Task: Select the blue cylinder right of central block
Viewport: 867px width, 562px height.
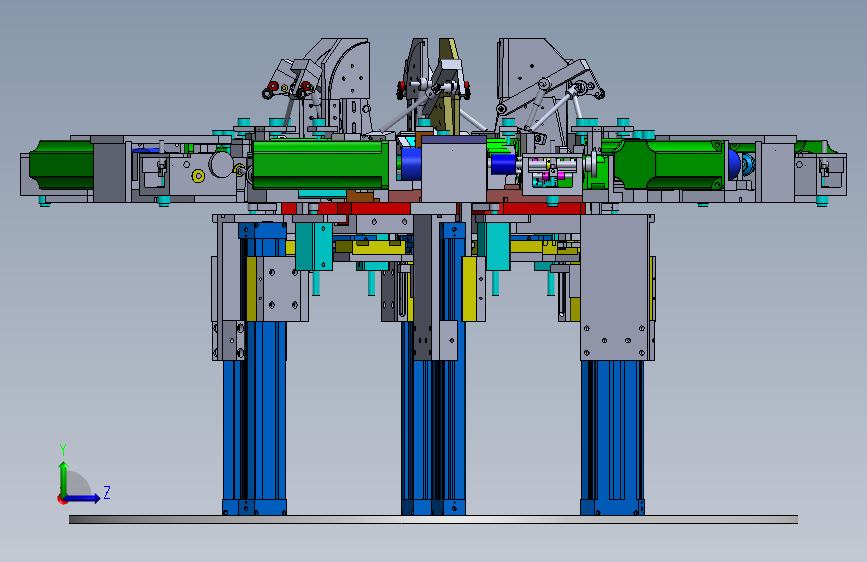Action: tap(503, 164)
